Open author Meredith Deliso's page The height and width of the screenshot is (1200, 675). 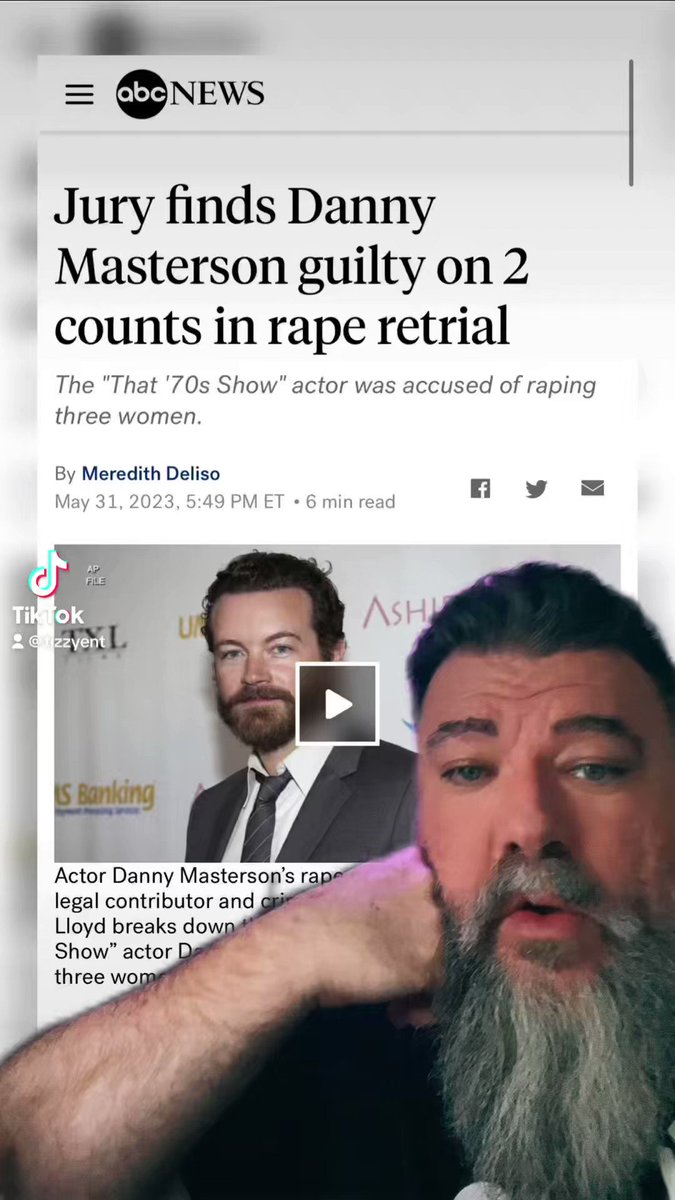pos(151,473)
